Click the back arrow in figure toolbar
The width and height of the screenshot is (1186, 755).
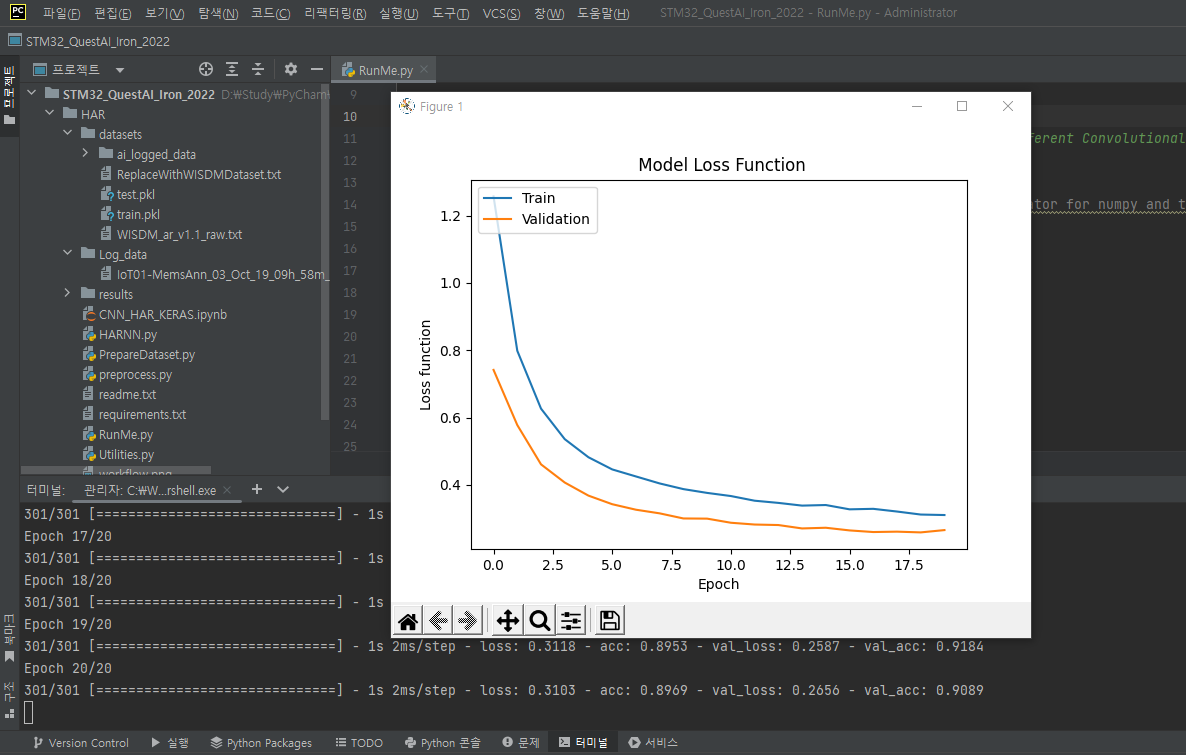tap(438, 621)
